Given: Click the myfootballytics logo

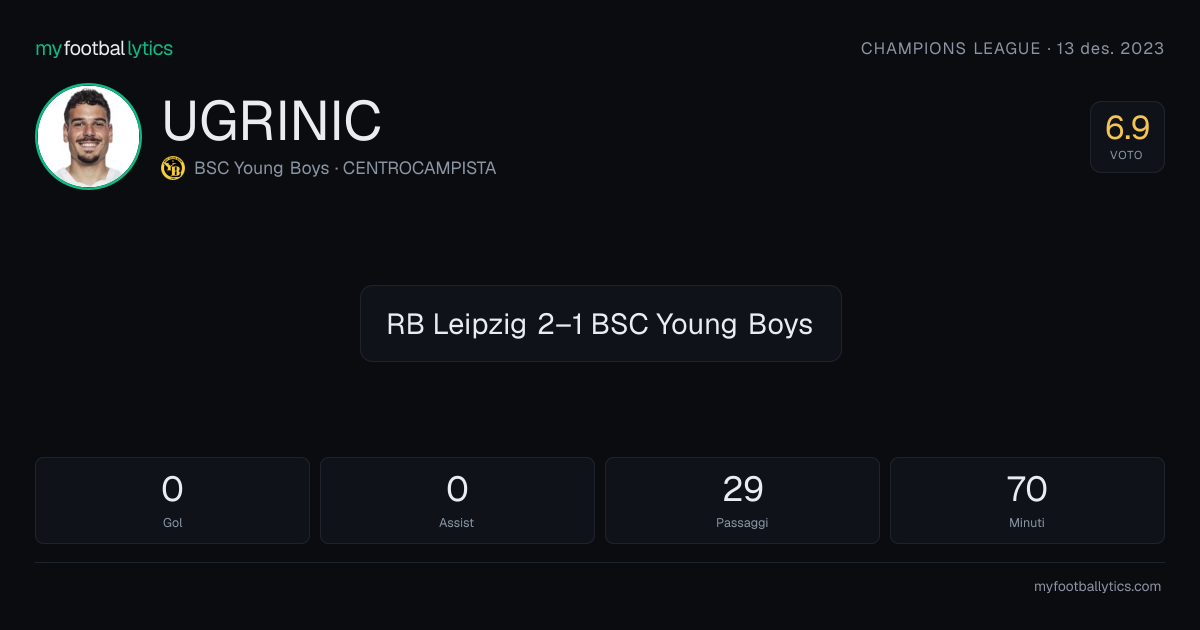Looking at the screenshot, I should [104, 48].
